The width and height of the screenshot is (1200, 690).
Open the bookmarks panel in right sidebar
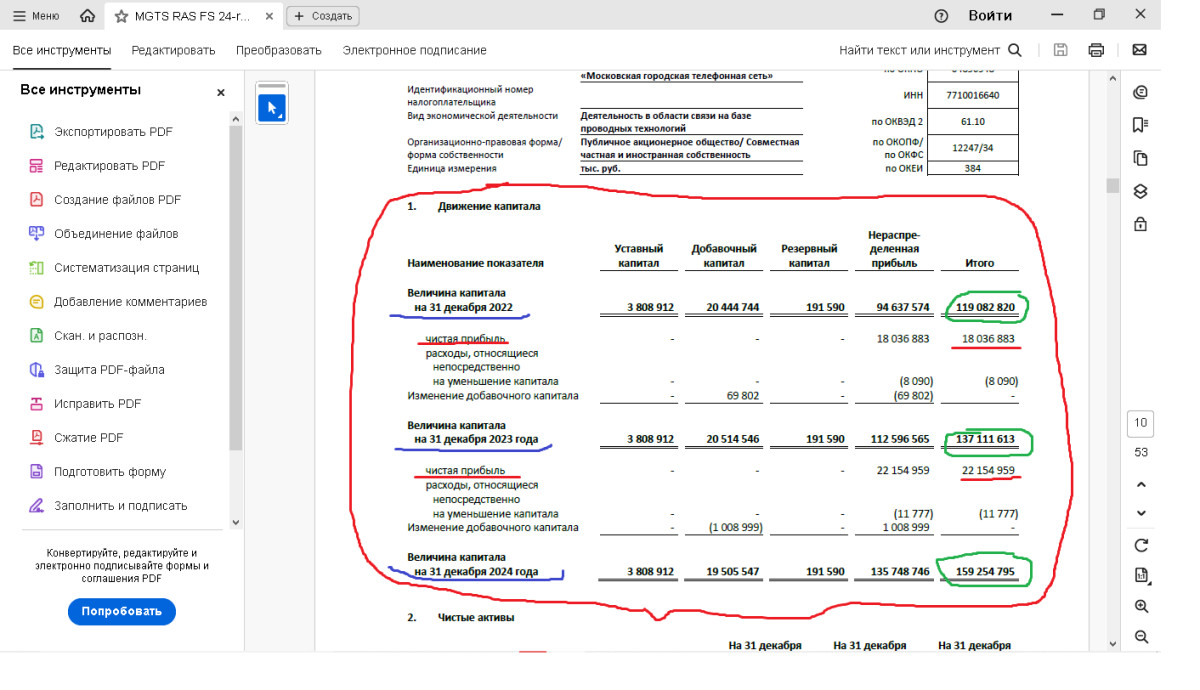click(x=1140, y=125)
